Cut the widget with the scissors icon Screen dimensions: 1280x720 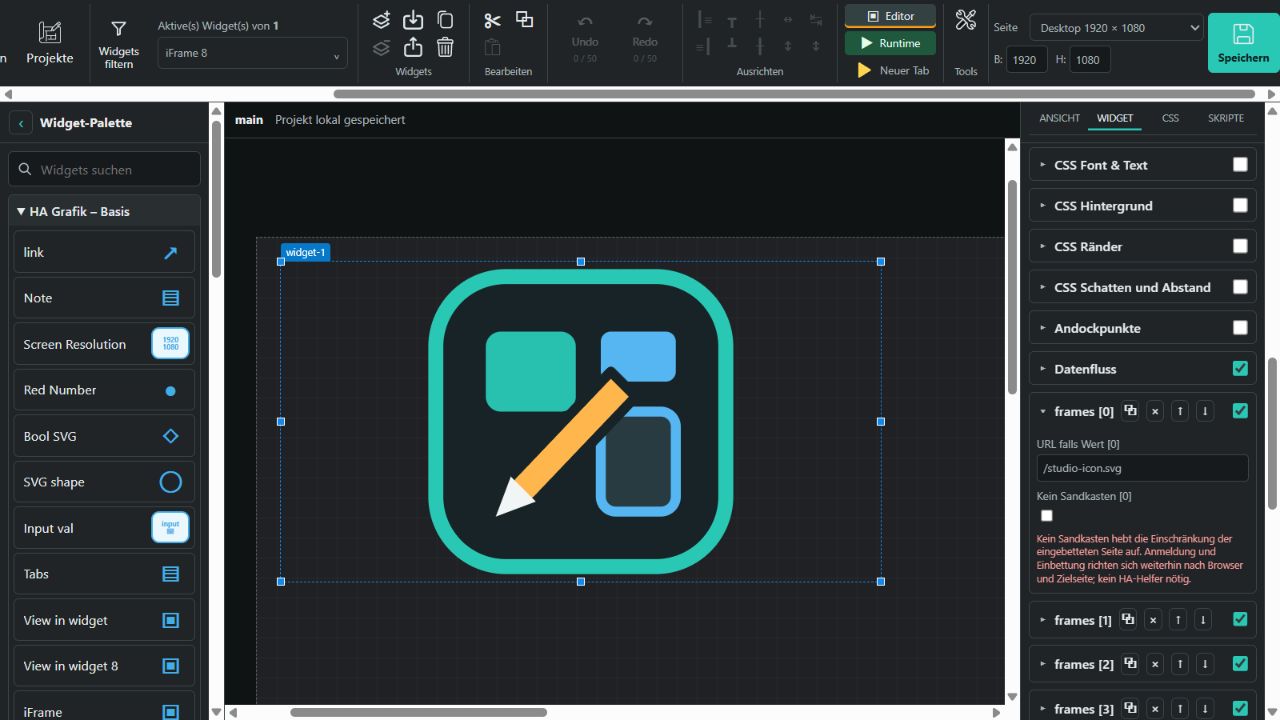[x=492, y=20]
